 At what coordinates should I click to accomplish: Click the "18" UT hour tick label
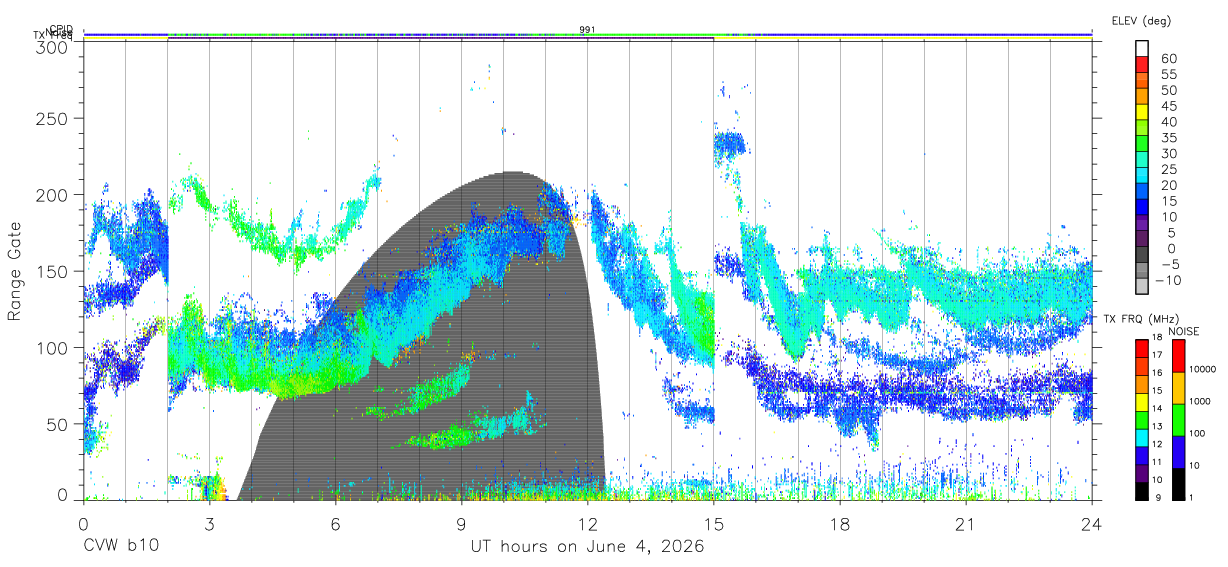tap(840, 523)
